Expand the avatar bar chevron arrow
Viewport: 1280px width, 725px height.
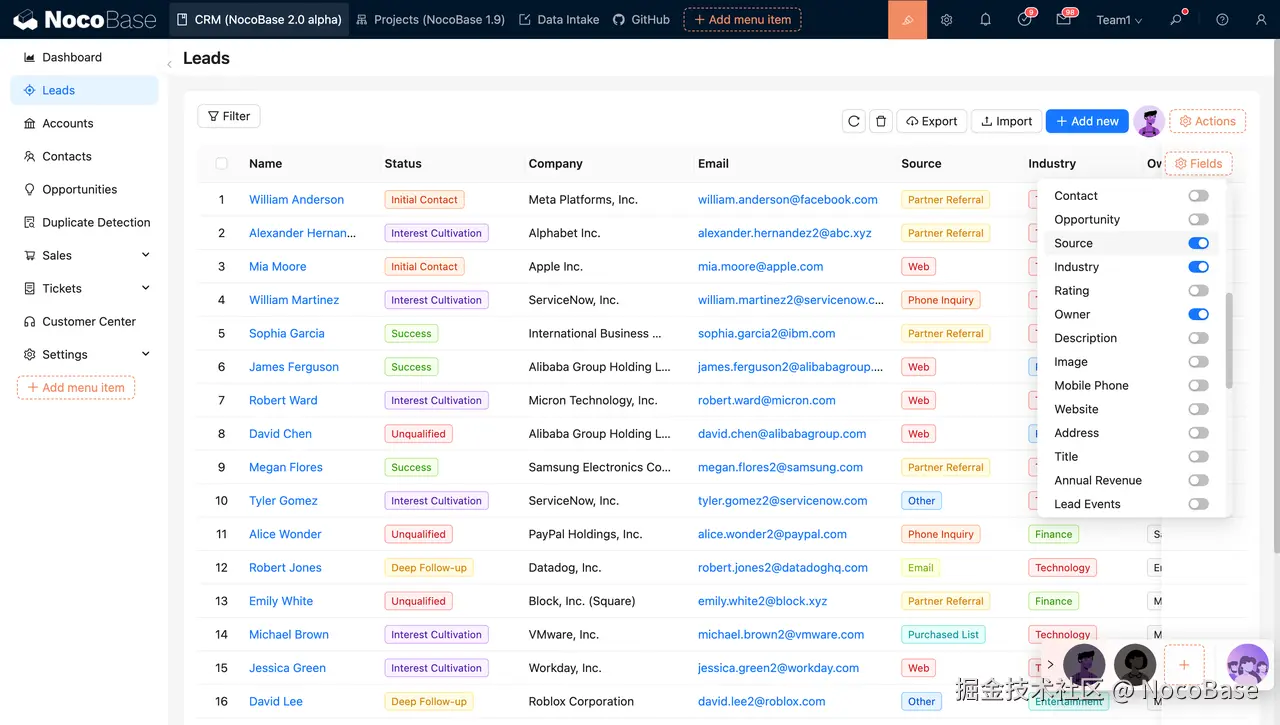pyautogui.click(x=1050, y=664)
